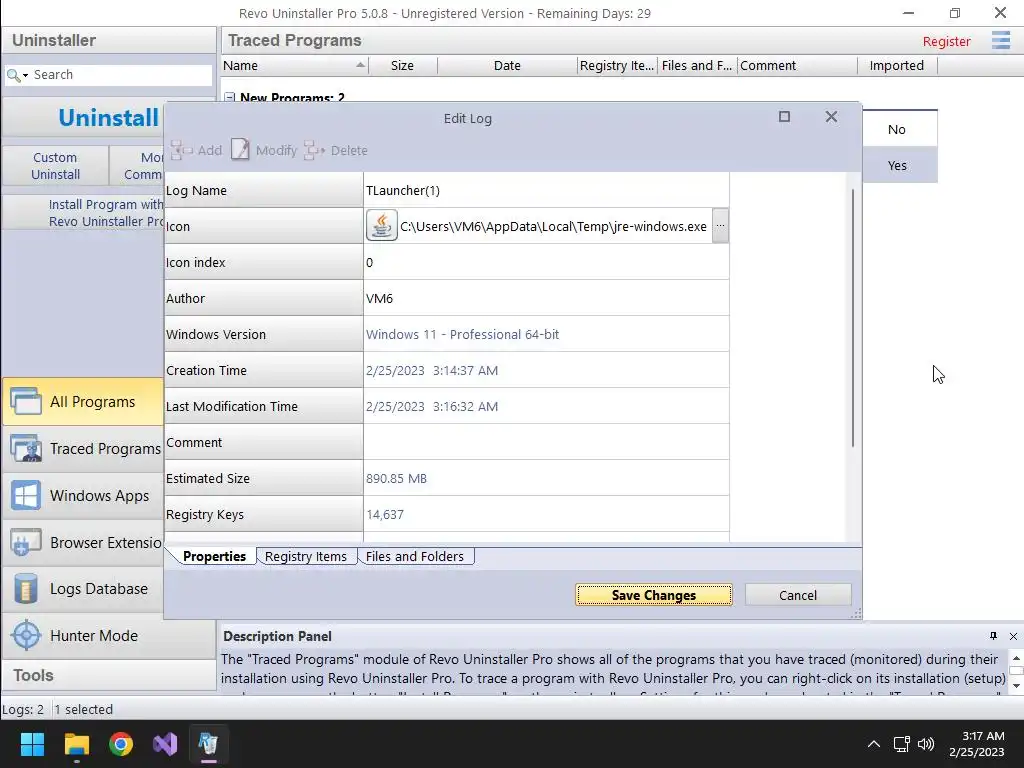Click the Delete icon in Edit Log toolbar

(315, 150)
